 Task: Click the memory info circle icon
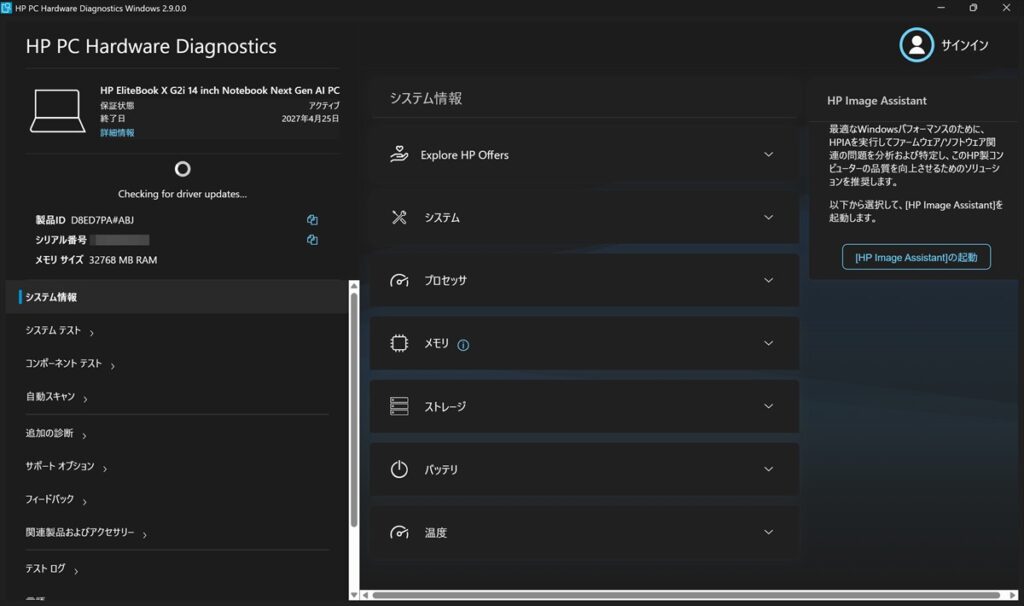[463, 345]
